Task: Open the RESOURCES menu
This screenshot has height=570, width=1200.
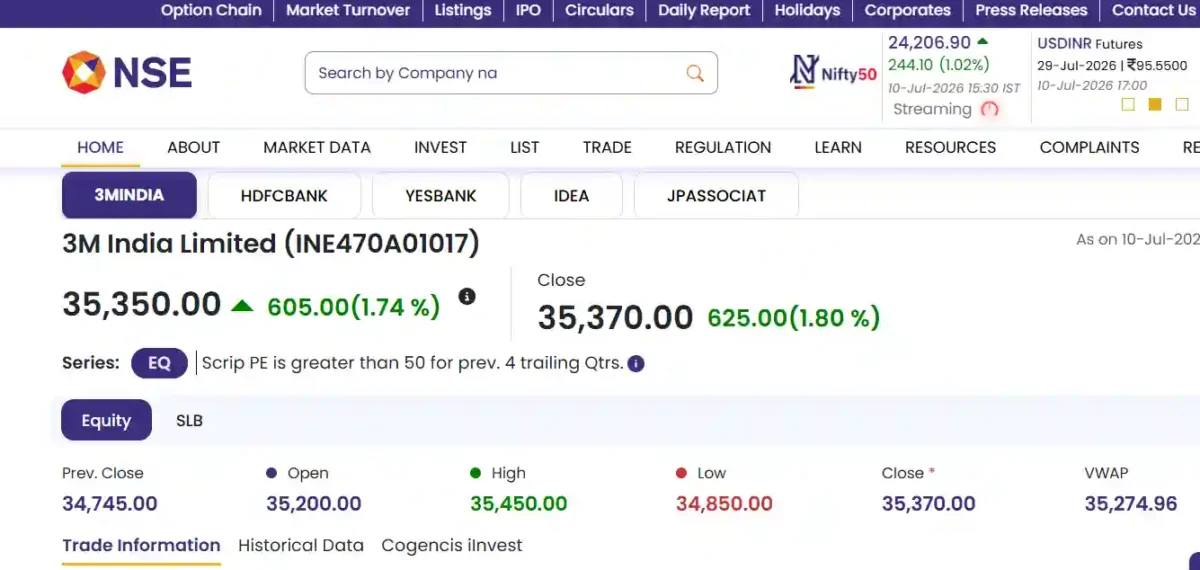Action: 950,147
